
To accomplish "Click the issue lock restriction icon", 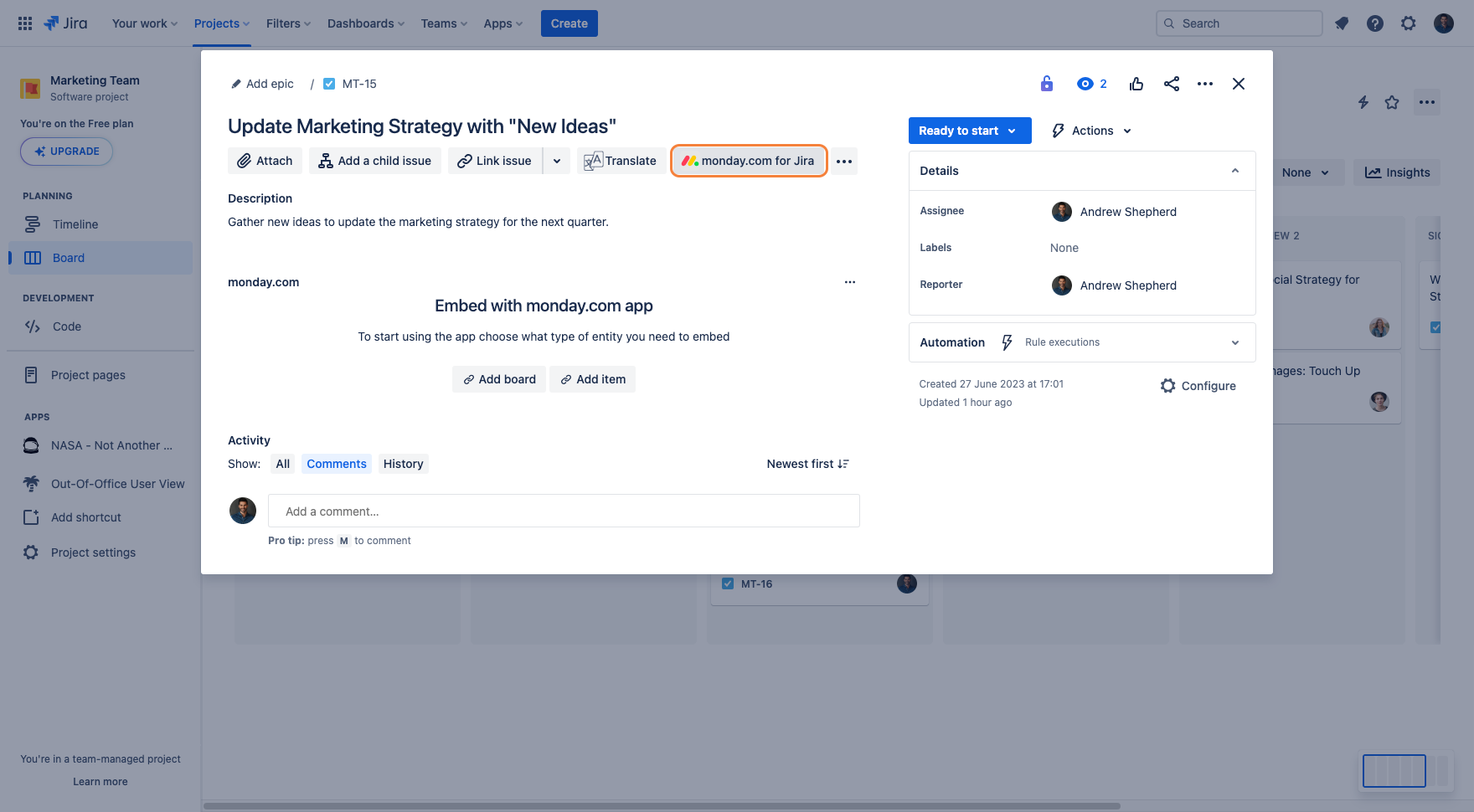I will click(x=1046, y=84).
